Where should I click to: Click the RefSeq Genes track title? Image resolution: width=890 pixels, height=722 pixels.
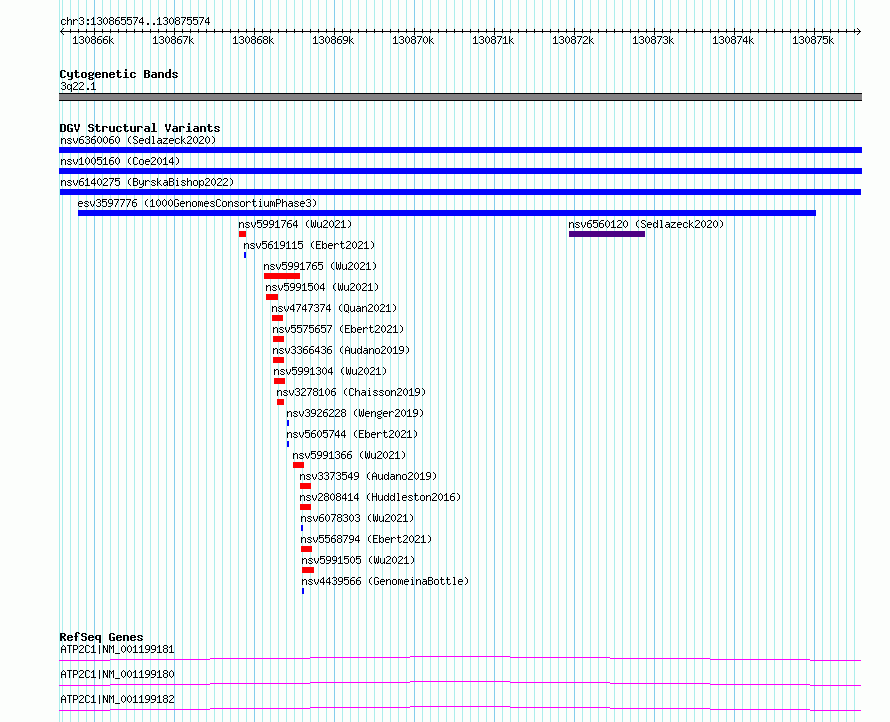[x=101, y=637]
